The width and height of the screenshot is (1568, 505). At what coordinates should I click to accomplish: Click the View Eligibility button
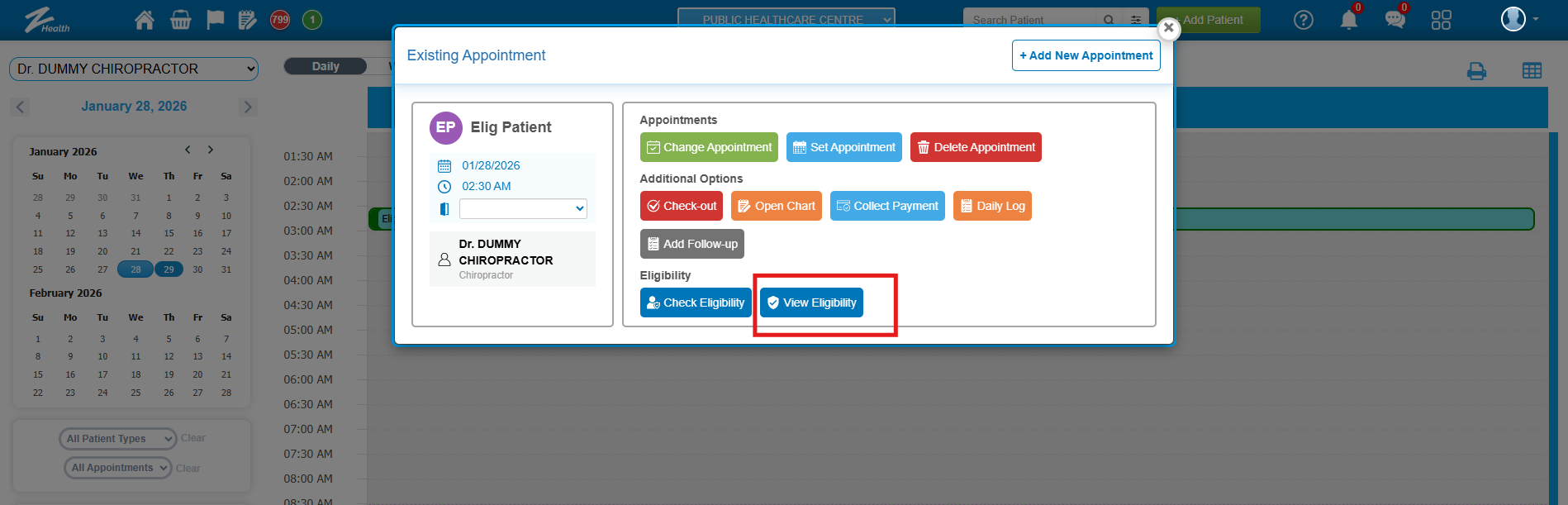tap(811, 303)
